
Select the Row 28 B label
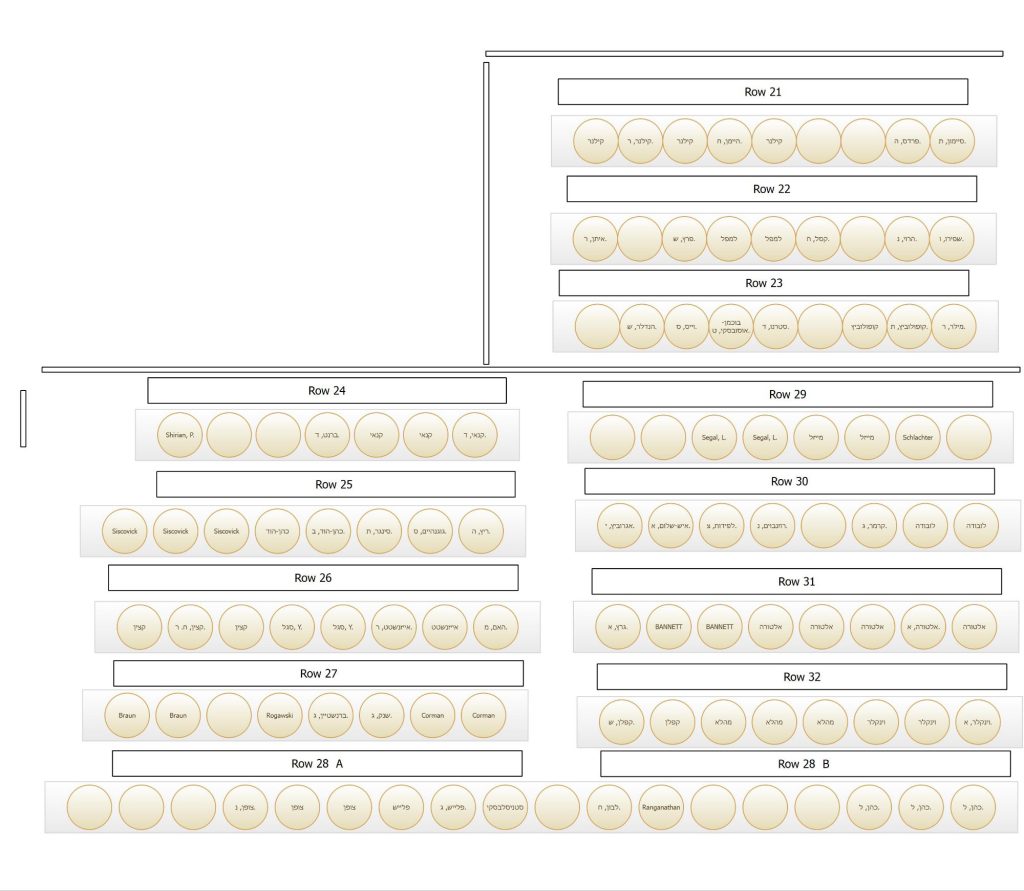click(x=804, y=764)
